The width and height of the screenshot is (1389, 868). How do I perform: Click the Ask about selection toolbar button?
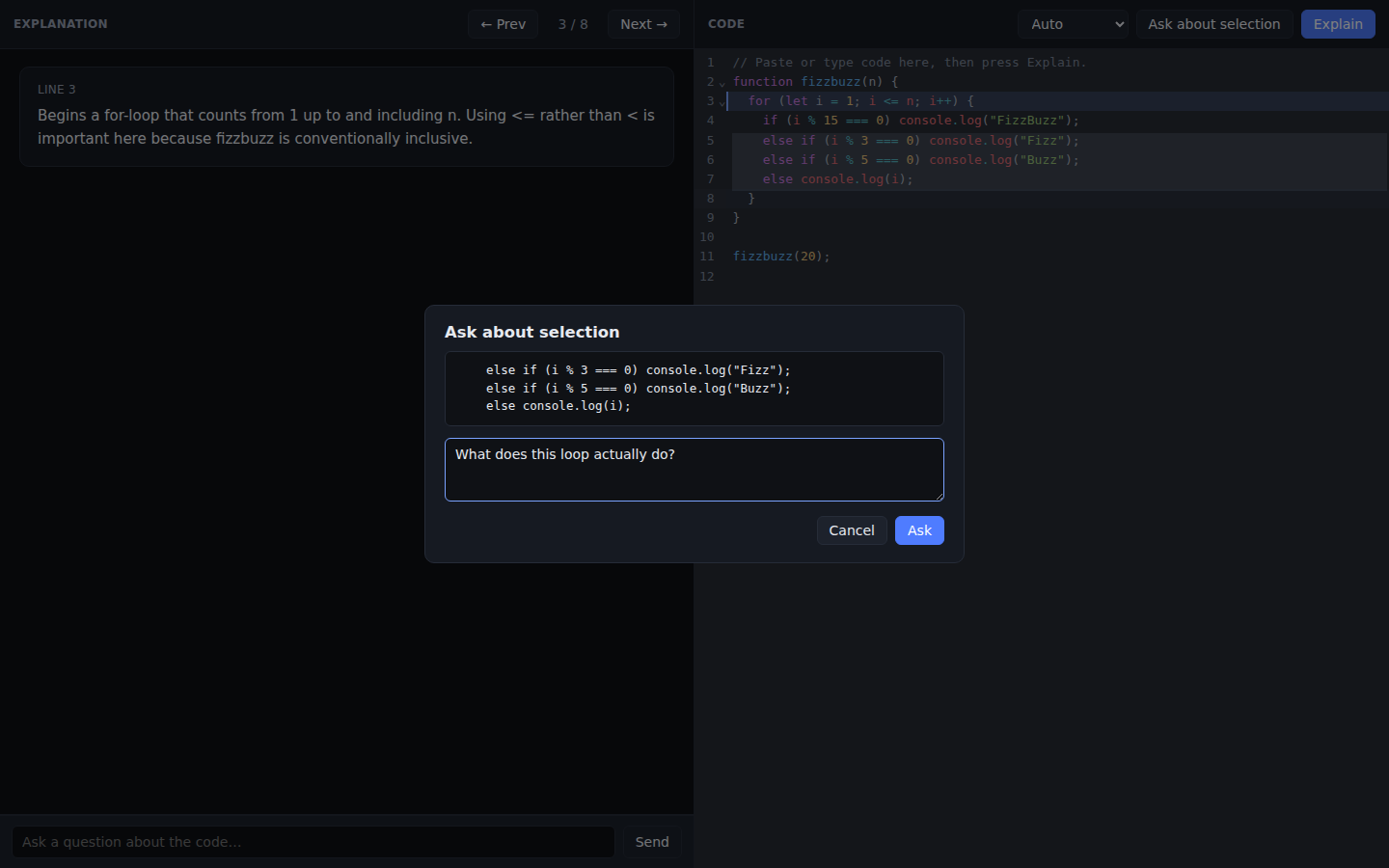(1214, 24)
